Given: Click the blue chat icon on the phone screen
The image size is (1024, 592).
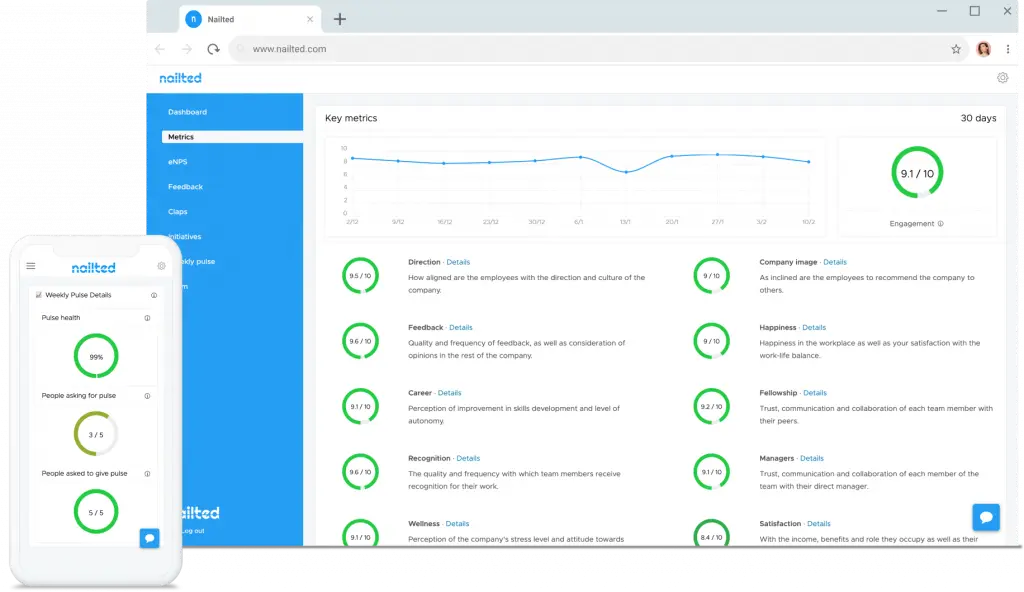Looking at the screenshot, I should point(150,538).
